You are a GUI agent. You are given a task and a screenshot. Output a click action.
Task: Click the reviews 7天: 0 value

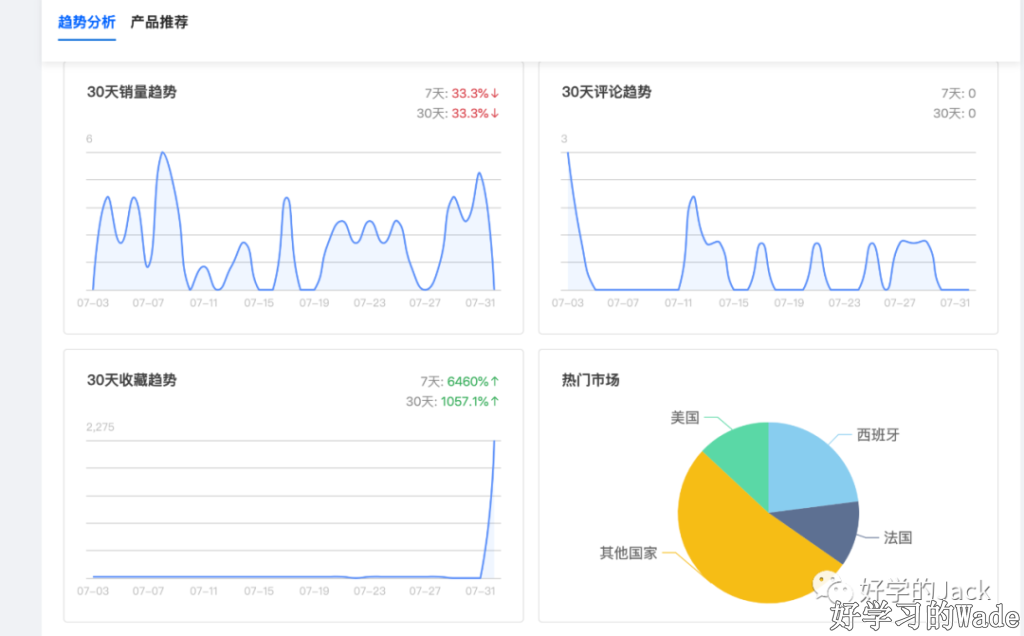pos(959,93)
